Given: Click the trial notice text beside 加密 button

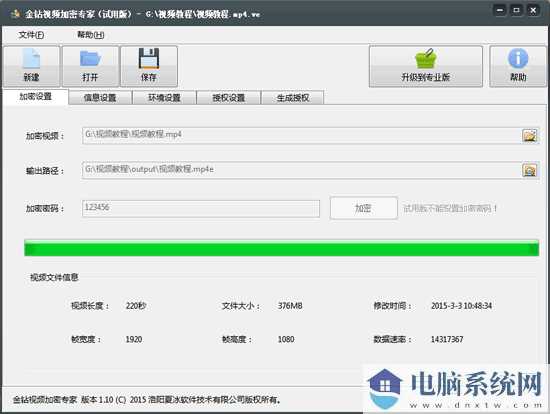Looking at the screenshot, I should (450, 208).
